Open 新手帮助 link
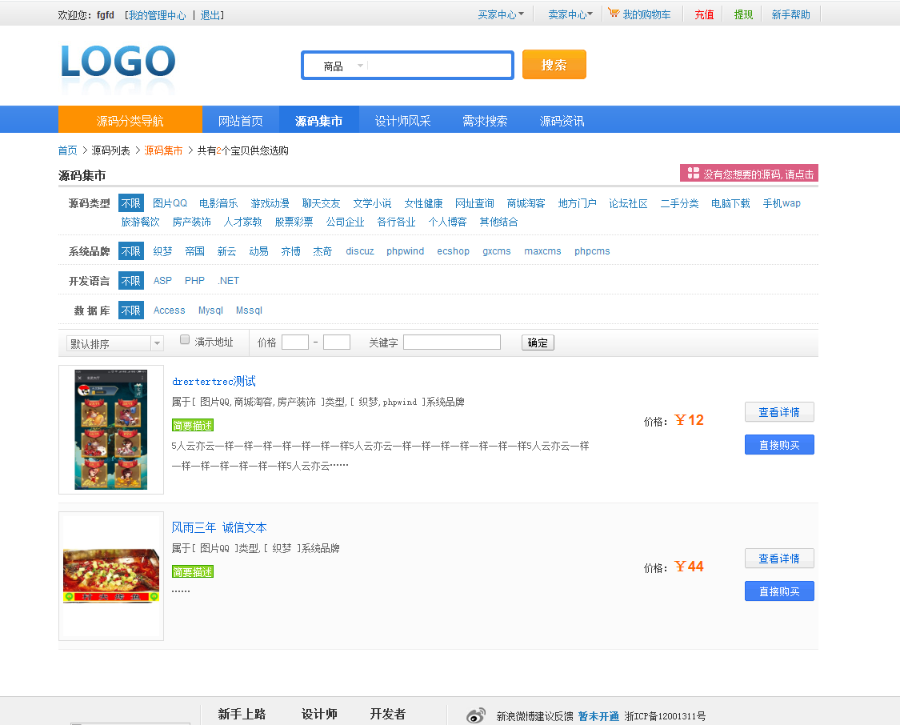 point(791,14)
